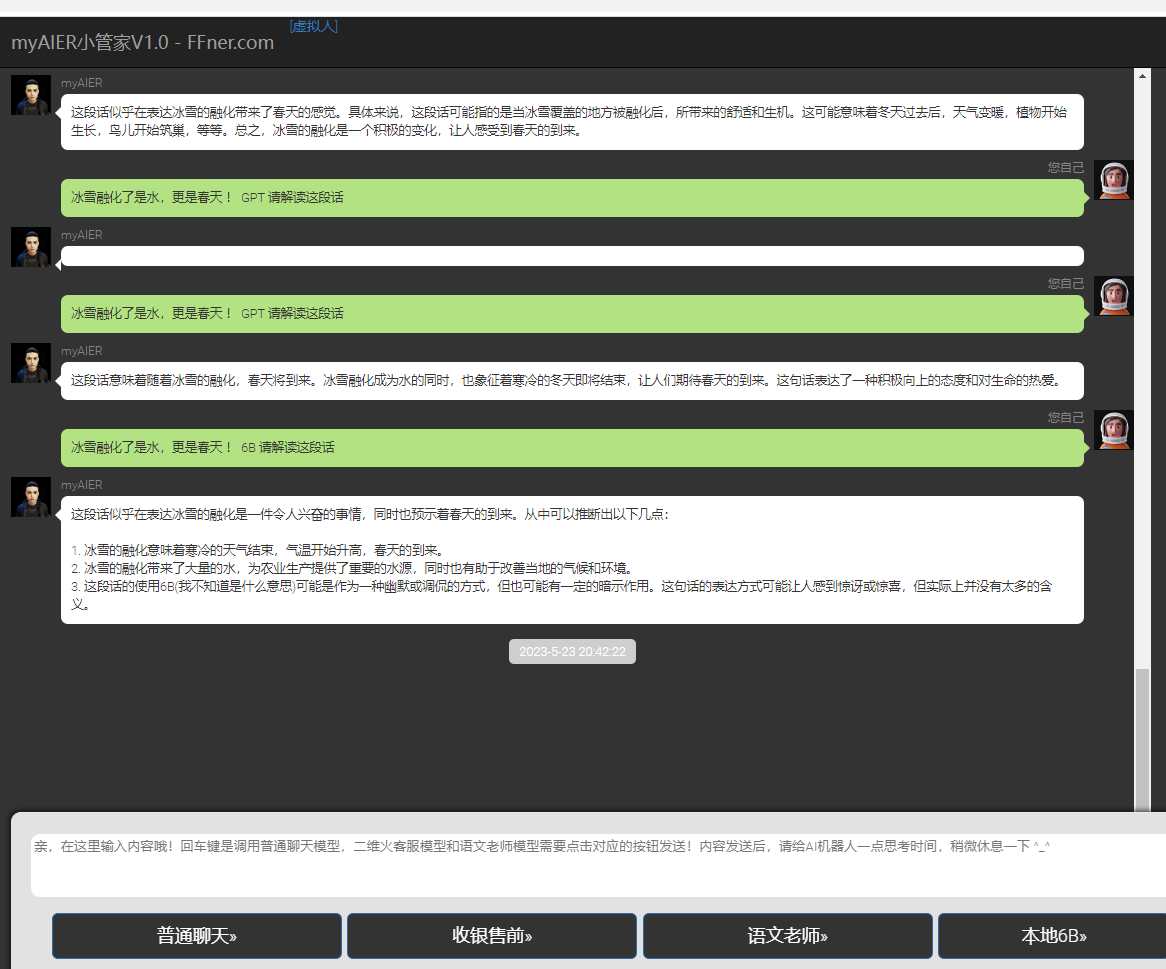Viewport: 1166px width, 969px height.
Task: Click myAIER avatar beside reply starting 这段话意味着
Action: (x=31, y=363)
